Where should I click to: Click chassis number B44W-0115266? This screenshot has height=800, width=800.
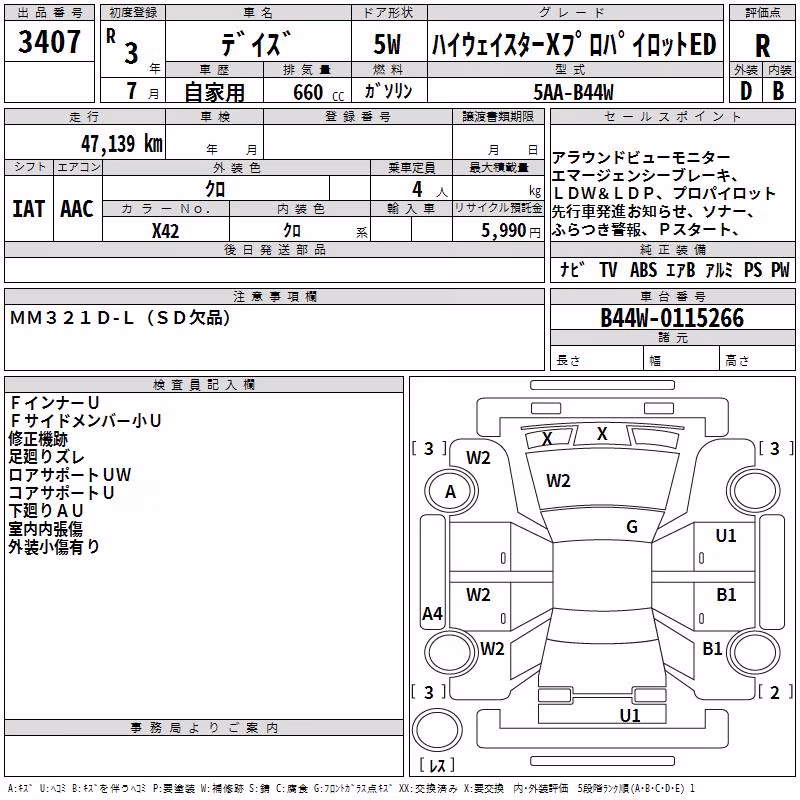[x=672, y=318]
